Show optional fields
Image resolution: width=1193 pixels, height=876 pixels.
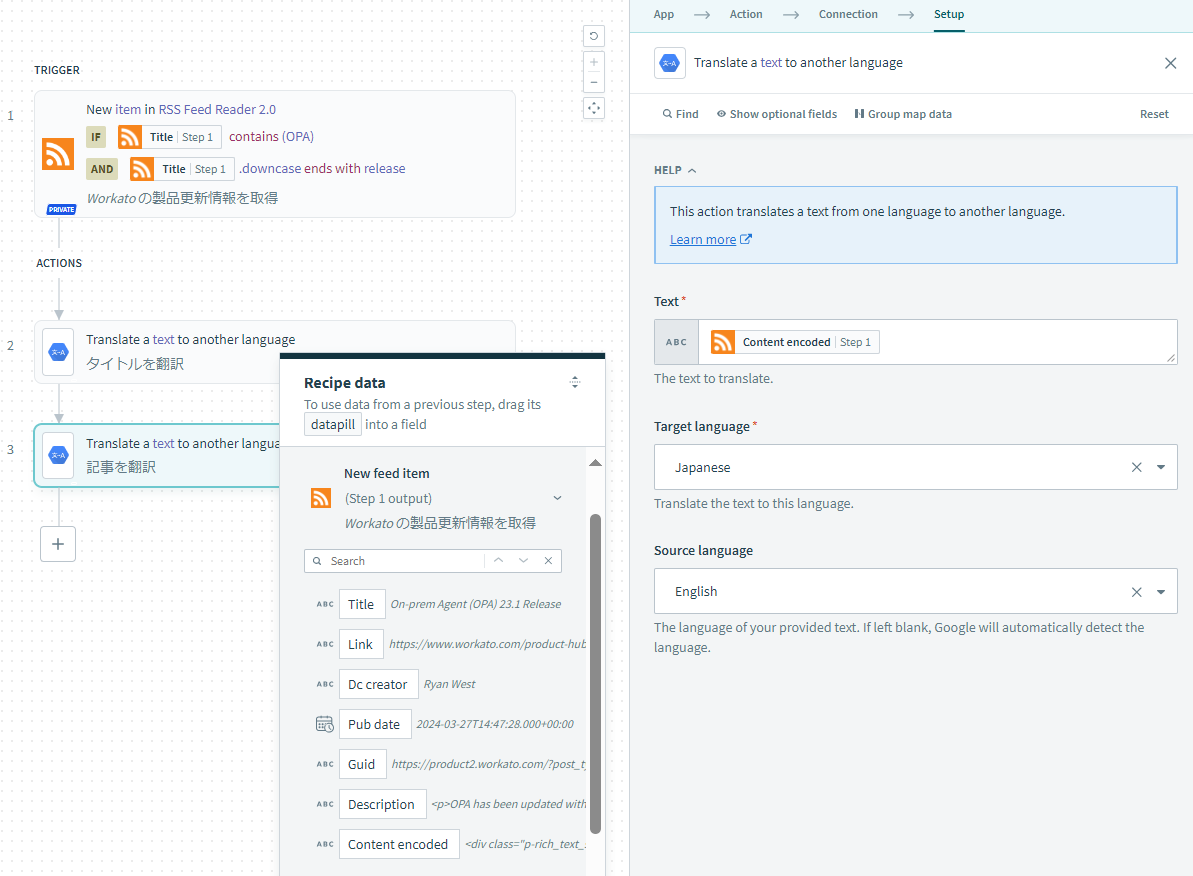point(776,114)
